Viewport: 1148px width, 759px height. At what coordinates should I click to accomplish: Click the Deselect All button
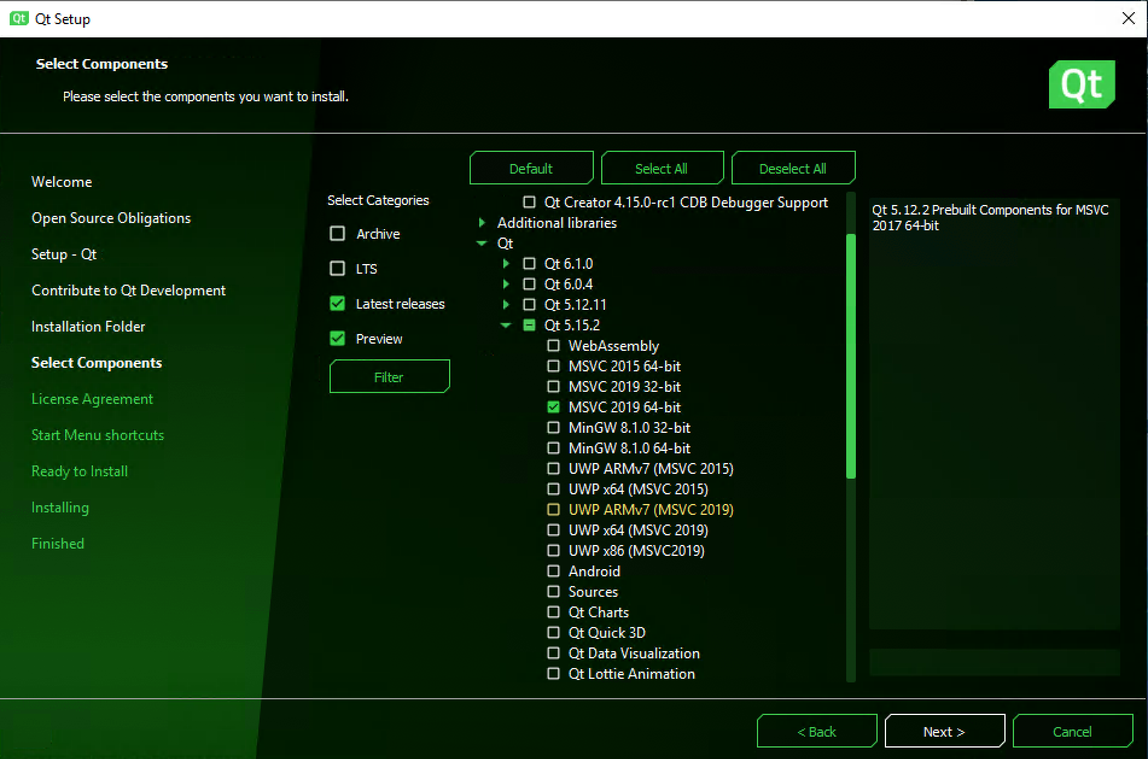[x=793, y=168]
